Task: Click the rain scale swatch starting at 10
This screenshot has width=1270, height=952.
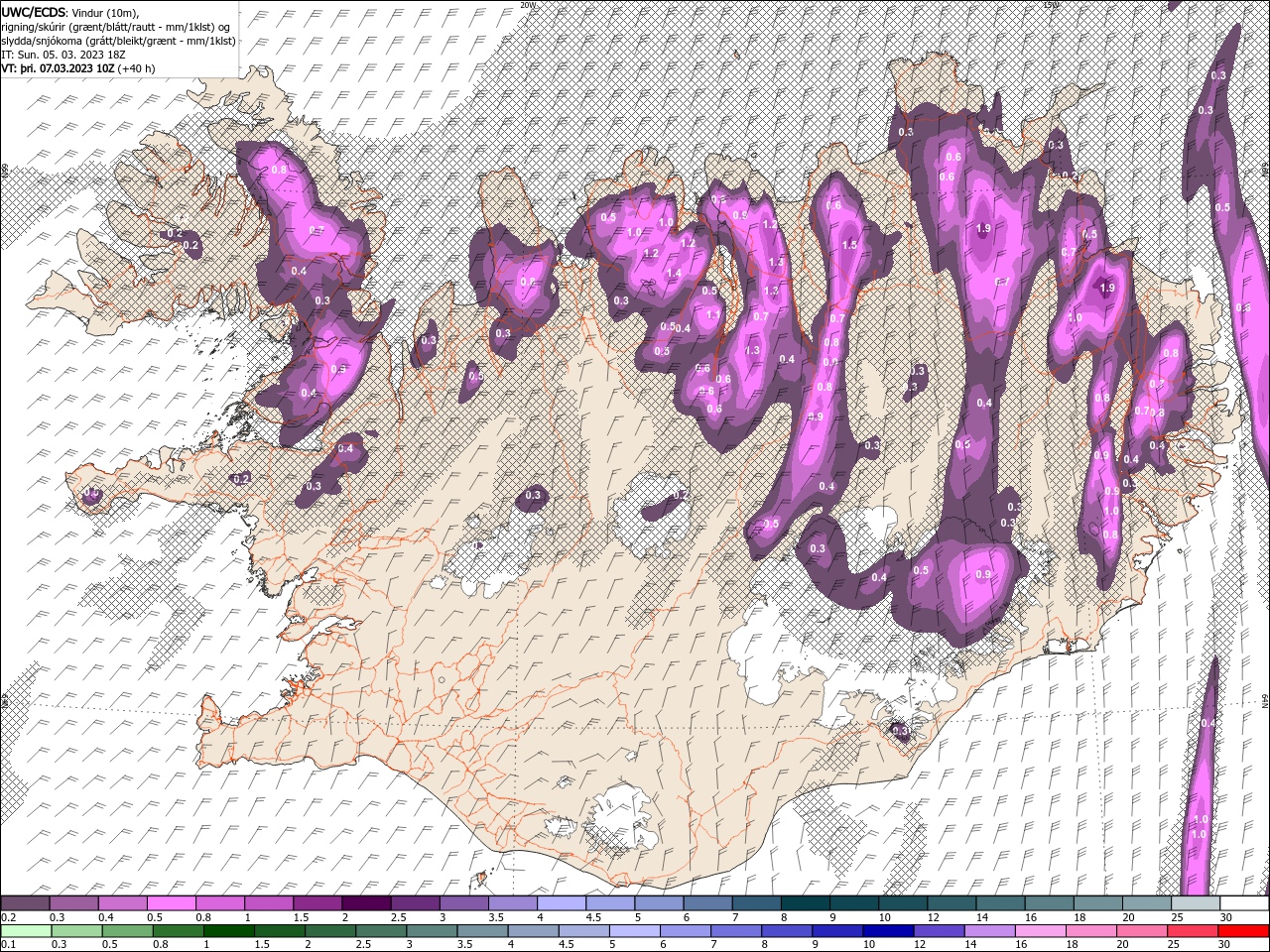Action: coord(889,931)
